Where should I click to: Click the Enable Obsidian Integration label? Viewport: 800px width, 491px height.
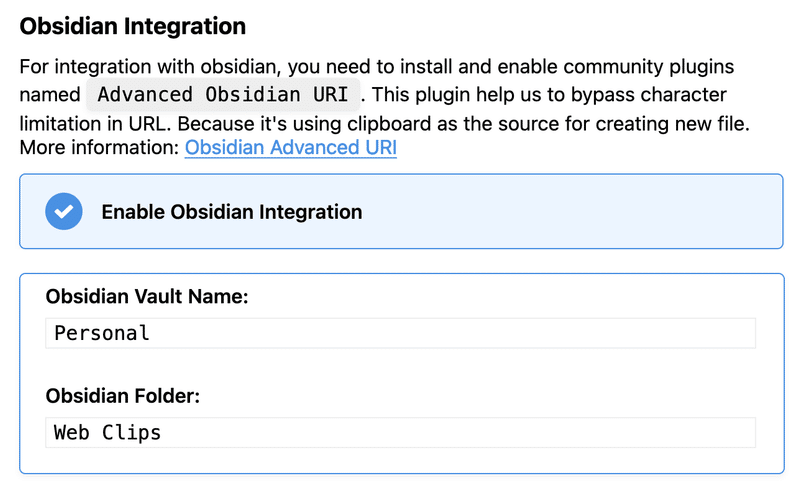[232, 212]
